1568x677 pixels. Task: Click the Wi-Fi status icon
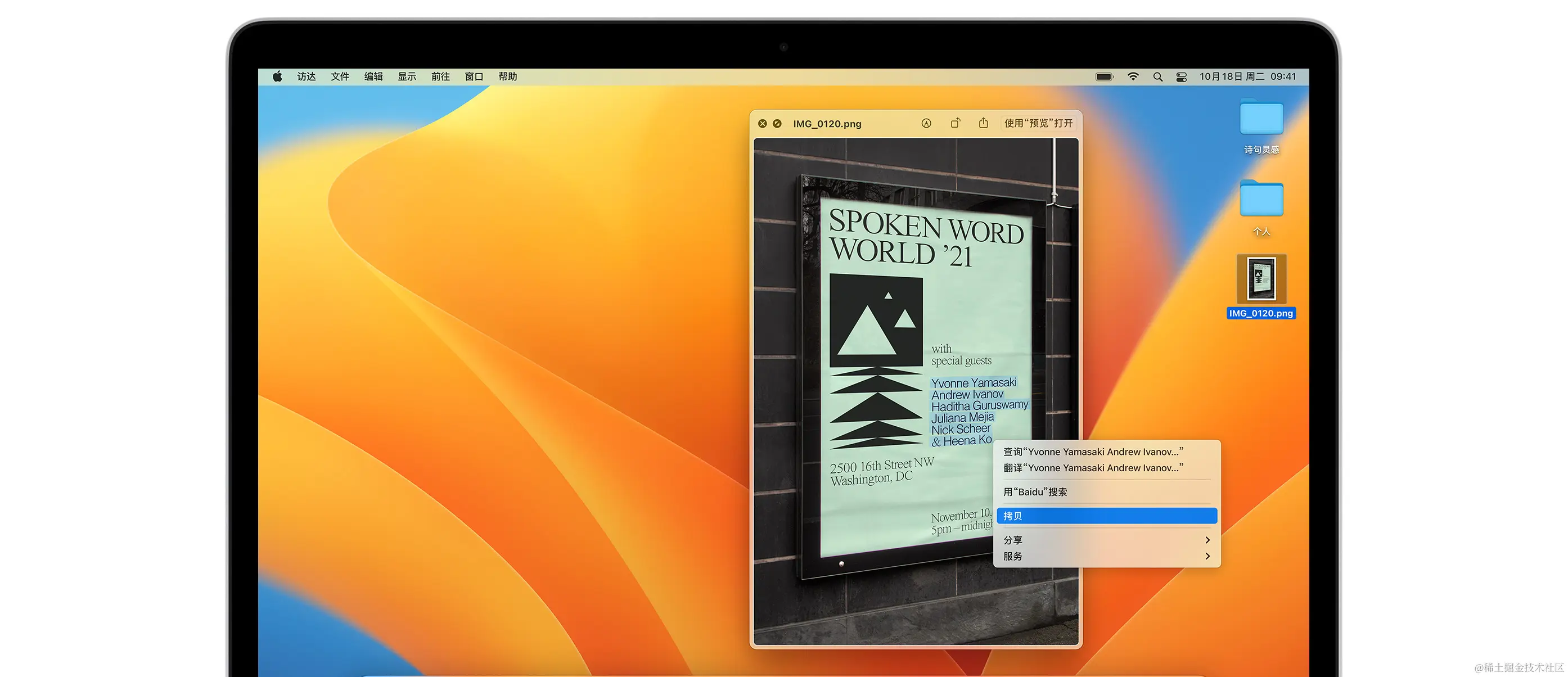[x=1133, y=76]
